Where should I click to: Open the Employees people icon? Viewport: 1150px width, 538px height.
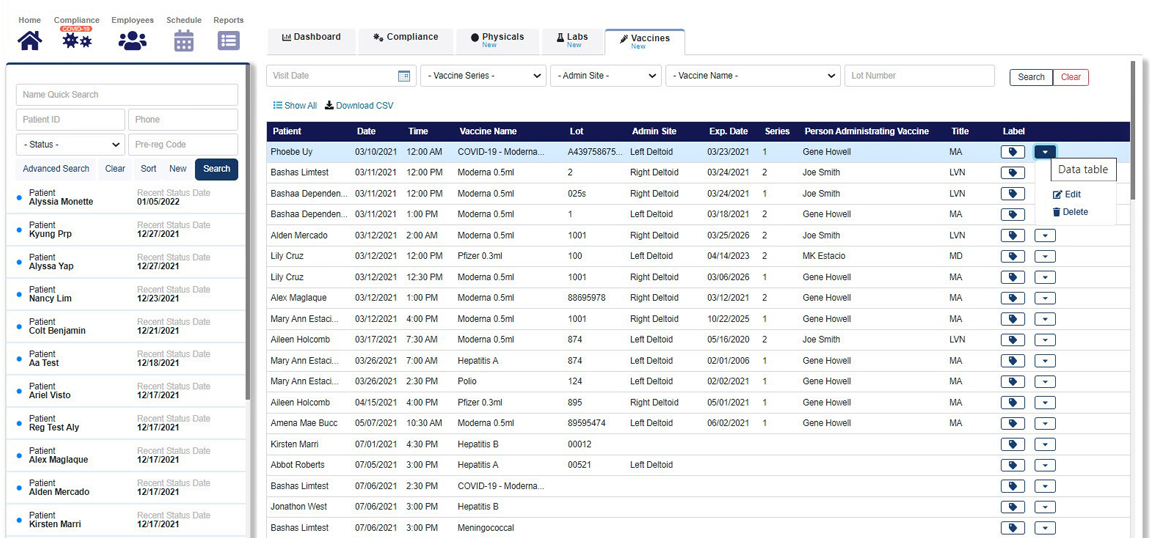coord(132,40)
